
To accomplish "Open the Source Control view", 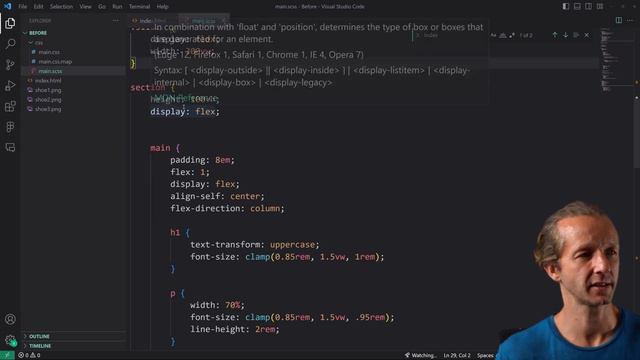I will (10, 64).
